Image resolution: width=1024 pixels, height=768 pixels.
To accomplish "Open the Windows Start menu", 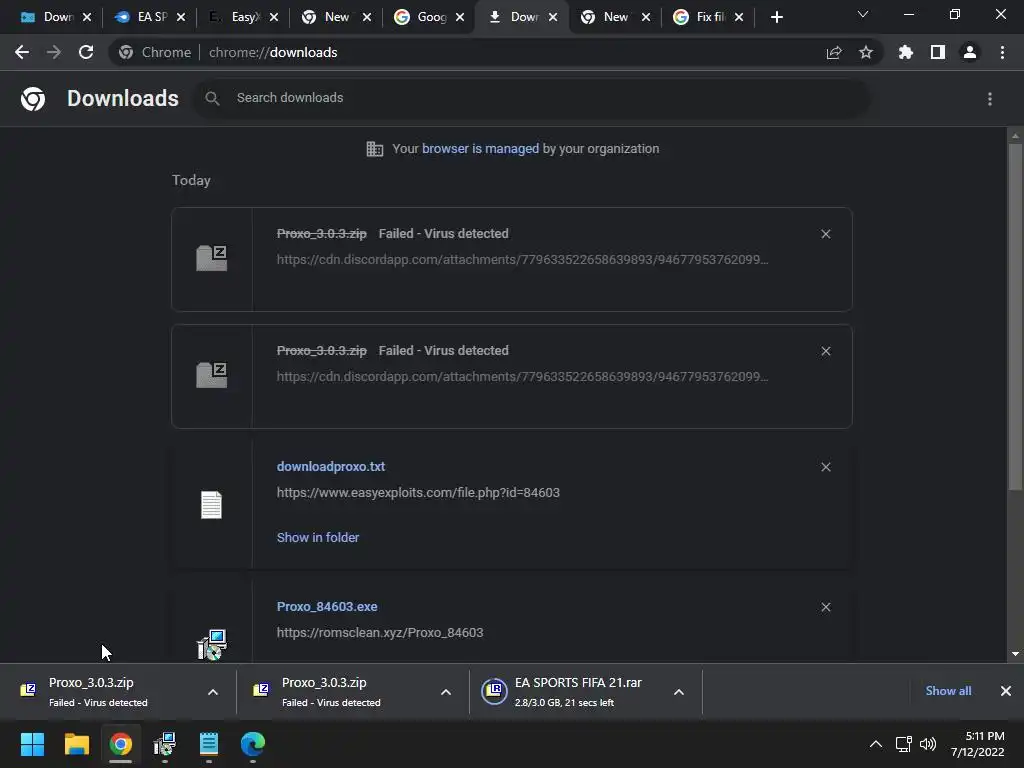I will click(x=32, y=744).
